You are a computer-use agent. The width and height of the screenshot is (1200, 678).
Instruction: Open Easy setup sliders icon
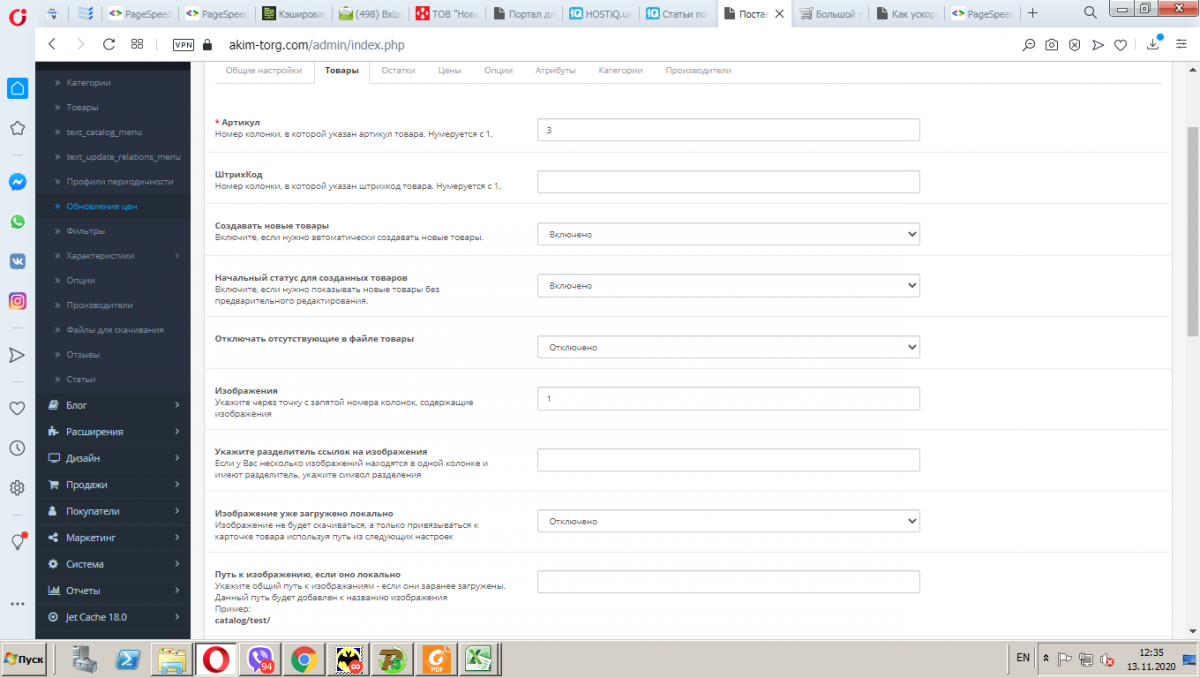1181,45
